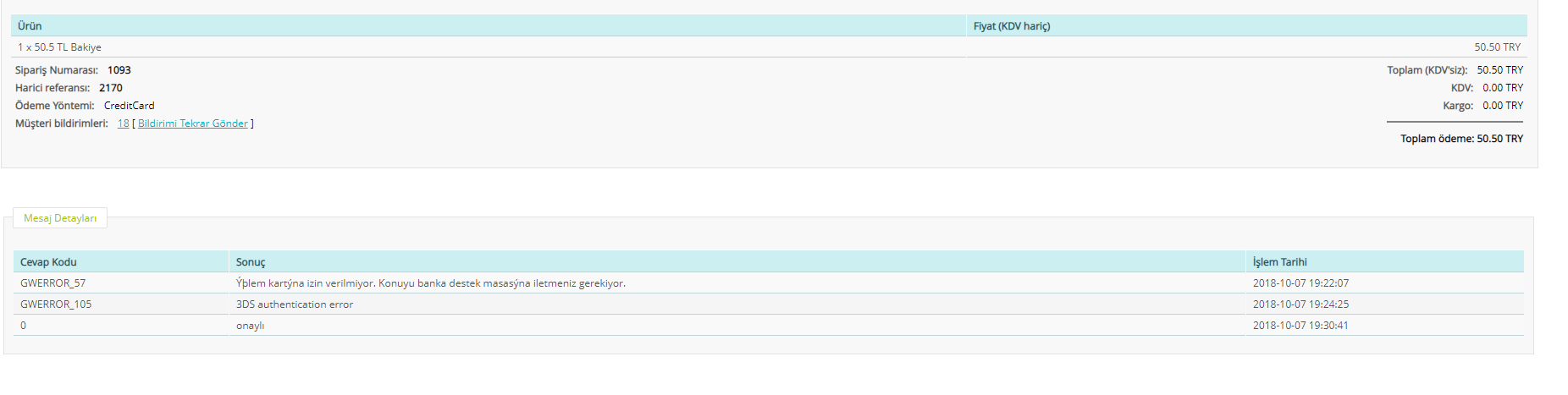Click Bildirimi Tekrar Gönder link

(x=193, y=123)
